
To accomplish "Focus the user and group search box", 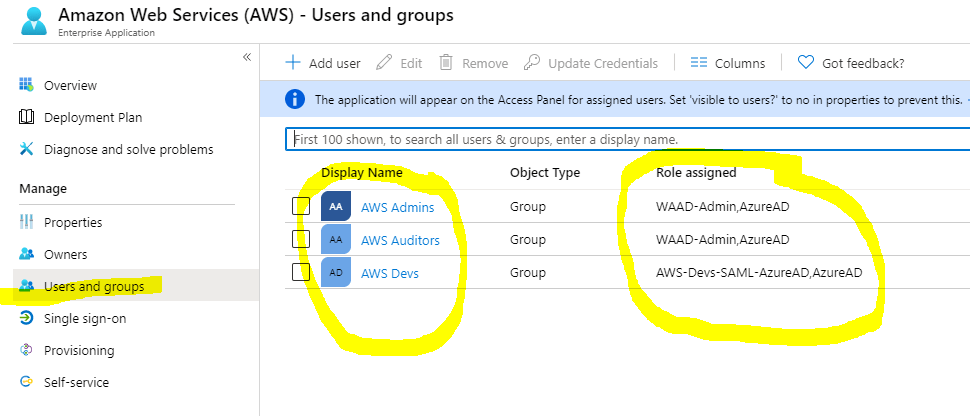I will click(x=620, y=139).
